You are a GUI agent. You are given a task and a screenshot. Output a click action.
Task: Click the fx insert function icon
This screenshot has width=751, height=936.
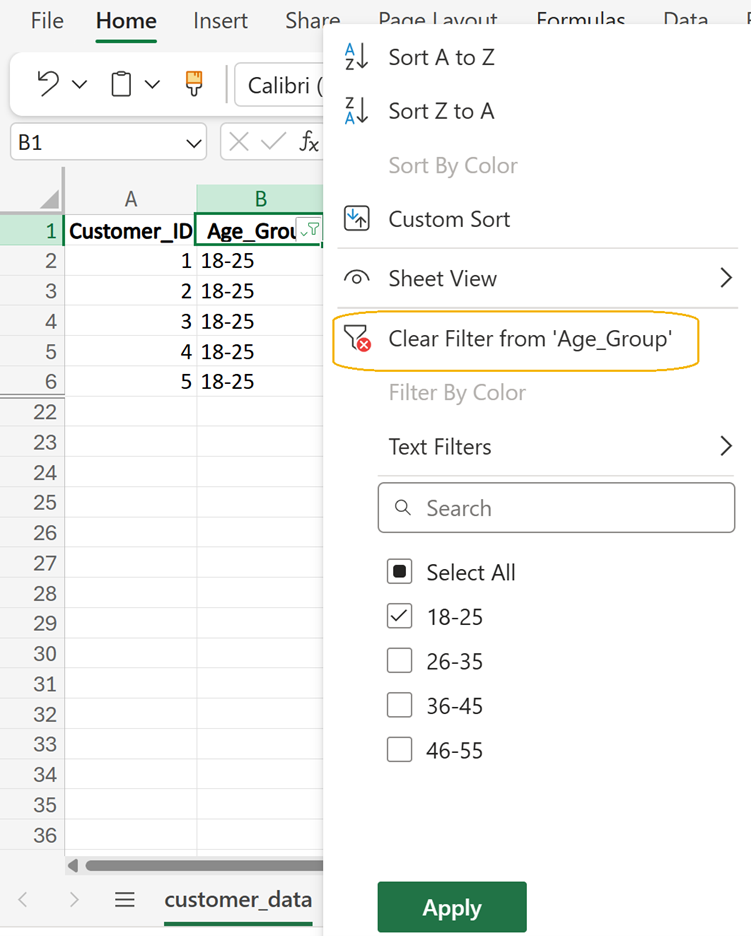point(310,142)
